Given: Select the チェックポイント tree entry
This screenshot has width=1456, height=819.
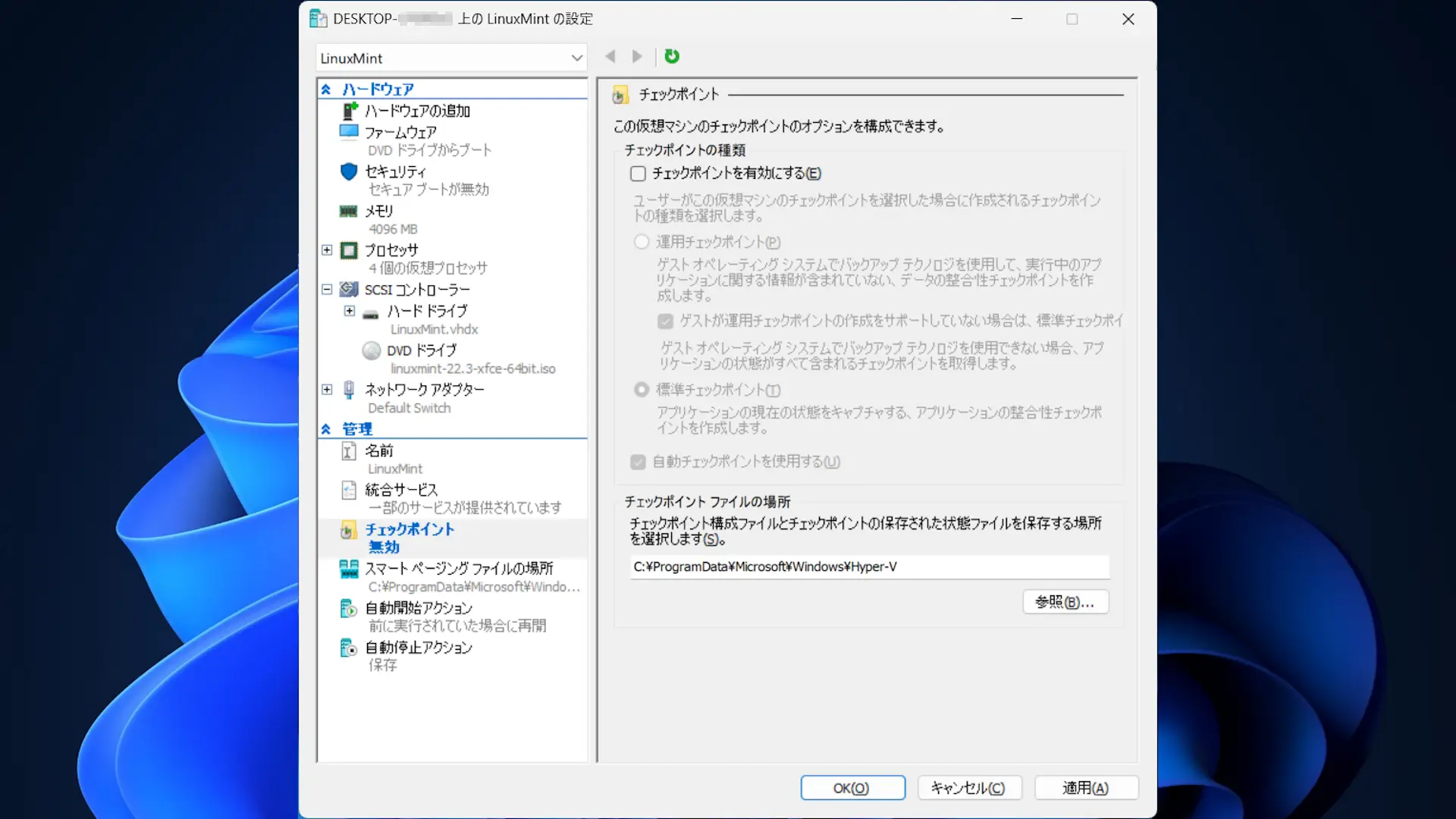Looking at the screenshot, I should click(409, 529).
